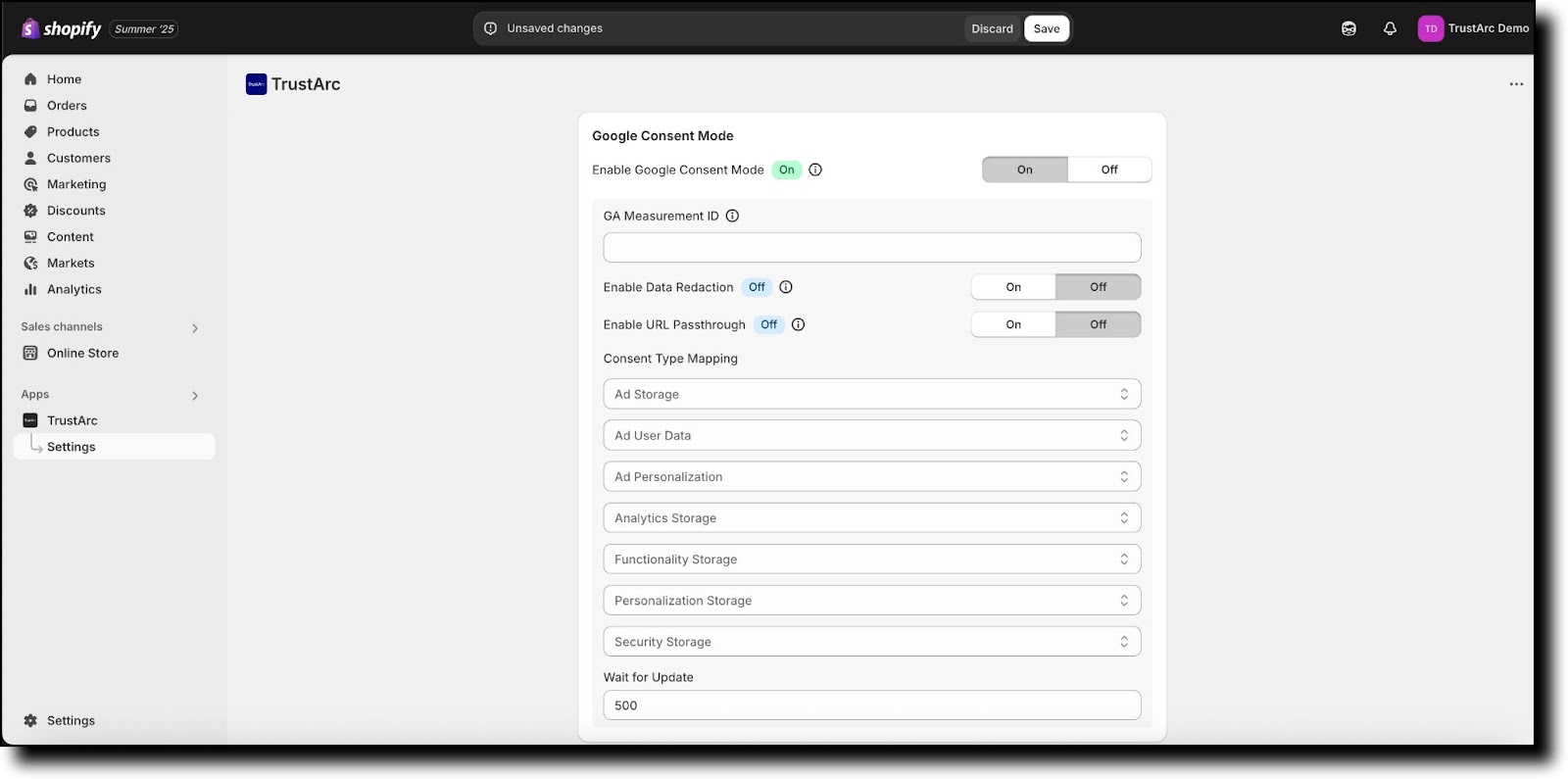Click info icon for Enable Data Redaction

click(x=786, y=287)
